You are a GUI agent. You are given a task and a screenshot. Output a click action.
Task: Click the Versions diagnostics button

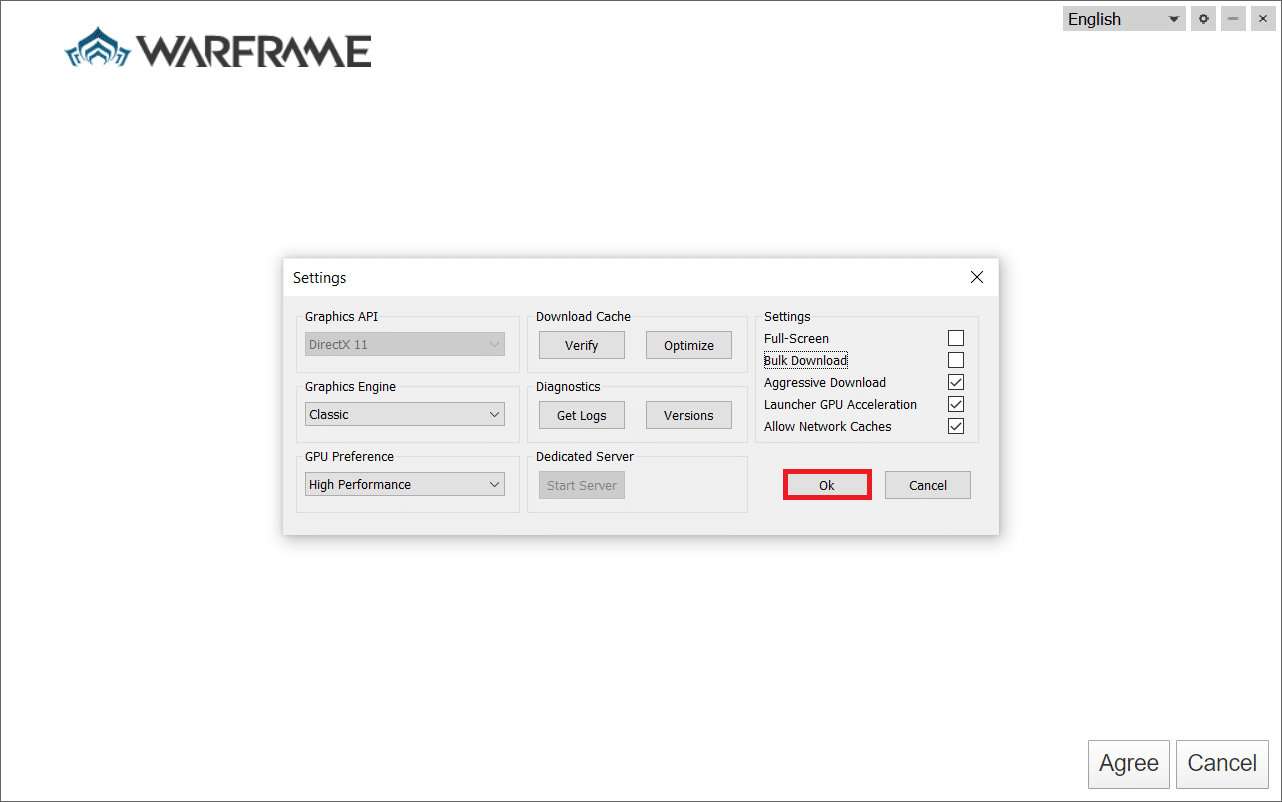[x=689, y=415]
